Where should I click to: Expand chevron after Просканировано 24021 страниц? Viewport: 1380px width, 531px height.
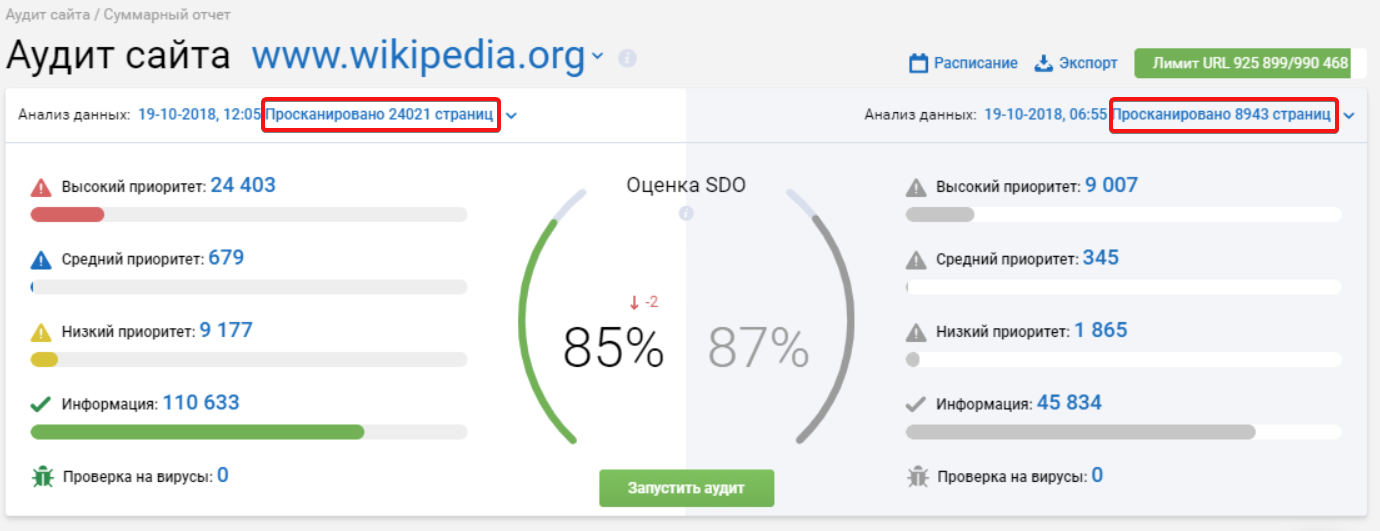tap(511, 116)
